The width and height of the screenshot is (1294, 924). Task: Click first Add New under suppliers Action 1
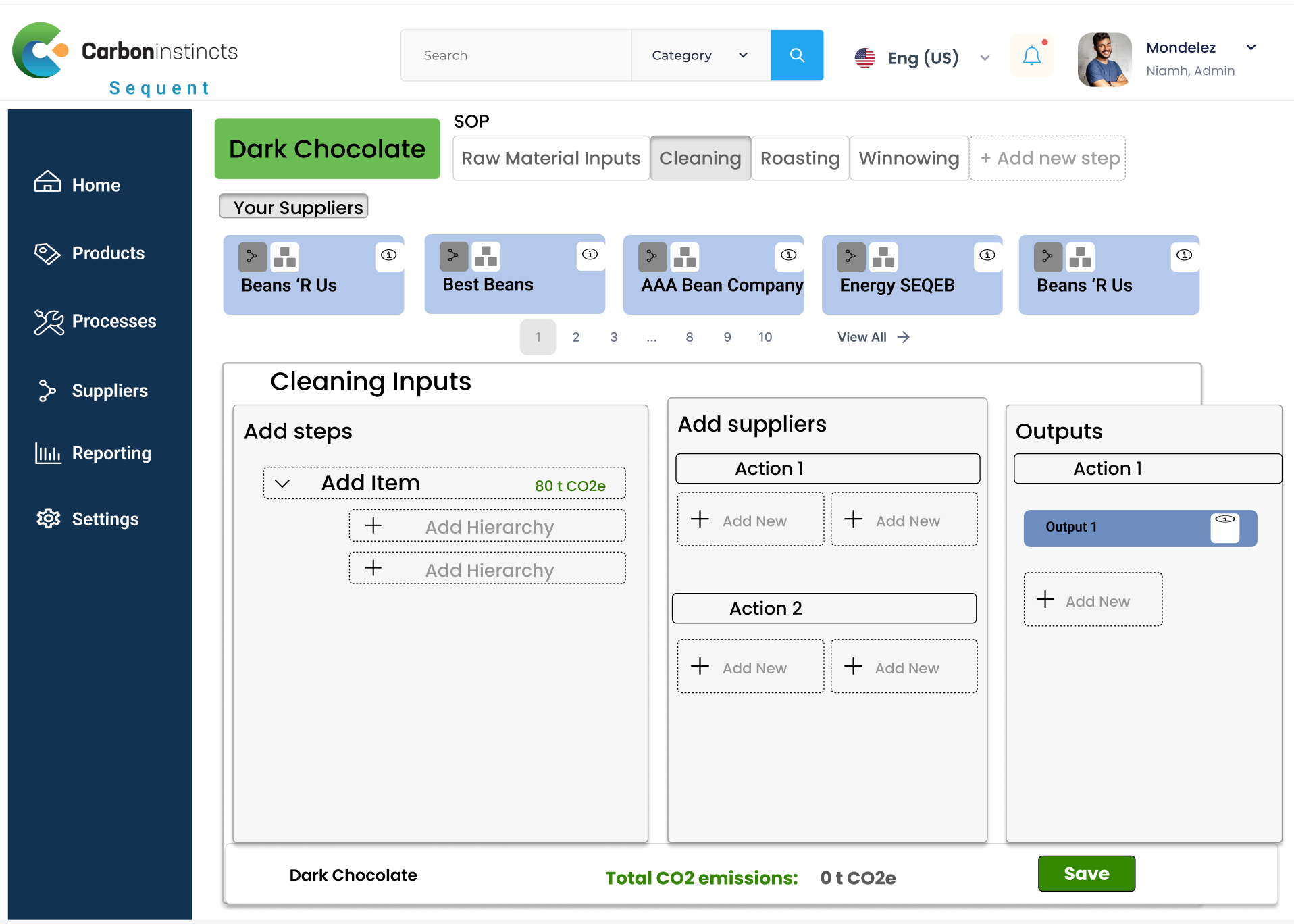tap(751, 520)
